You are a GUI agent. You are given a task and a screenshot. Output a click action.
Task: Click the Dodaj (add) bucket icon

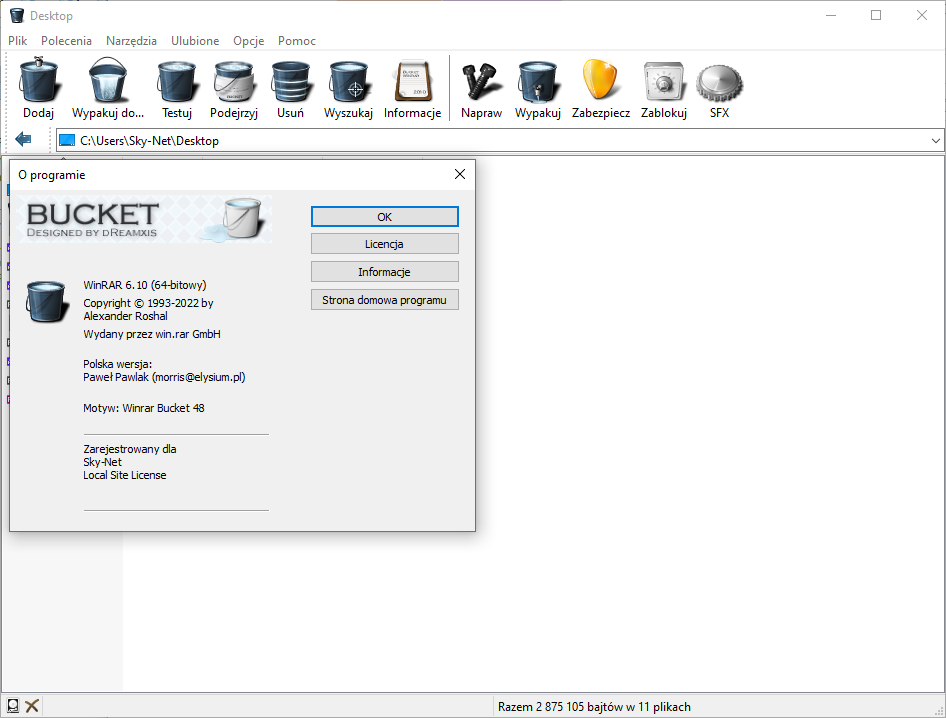(39, 81)
